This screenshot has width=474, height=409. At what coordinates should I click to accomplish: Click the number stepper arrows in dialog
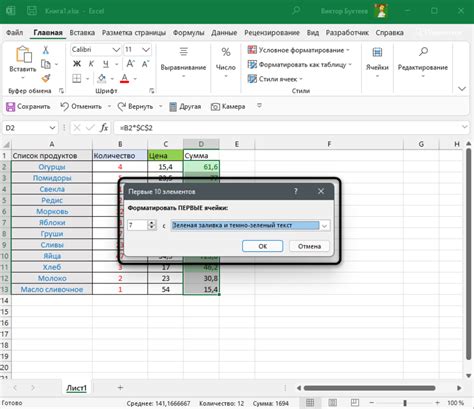click(152, 225)
